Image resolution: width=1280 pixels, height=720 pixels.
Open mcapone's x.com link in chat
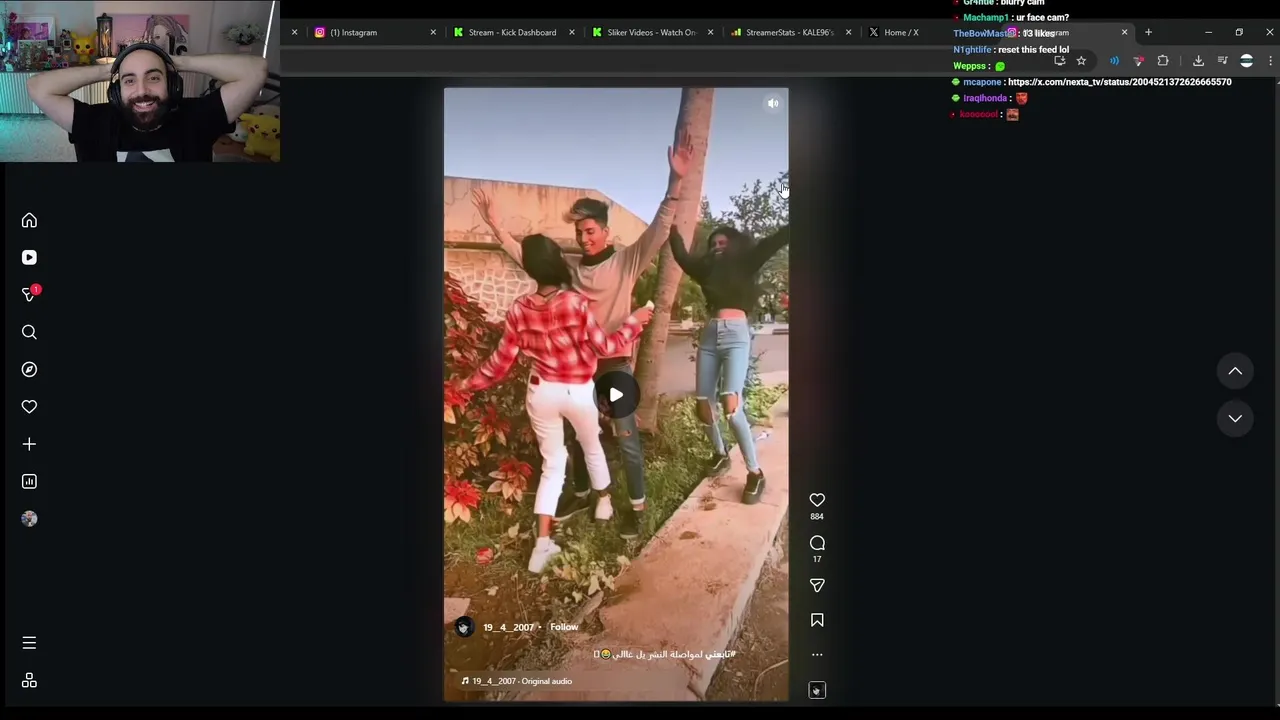pyautogui.click(x=1119, y=82)
